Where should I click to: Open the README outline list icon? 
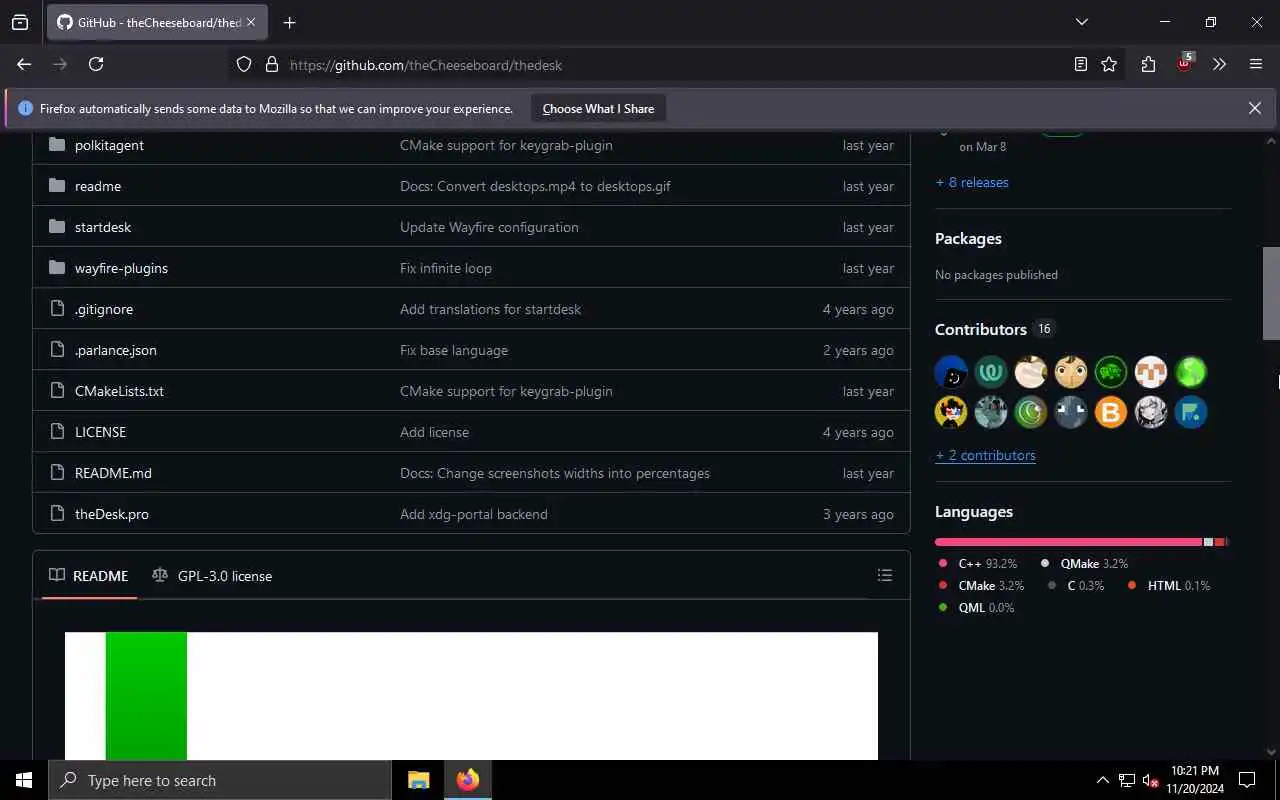click(884, 575)
